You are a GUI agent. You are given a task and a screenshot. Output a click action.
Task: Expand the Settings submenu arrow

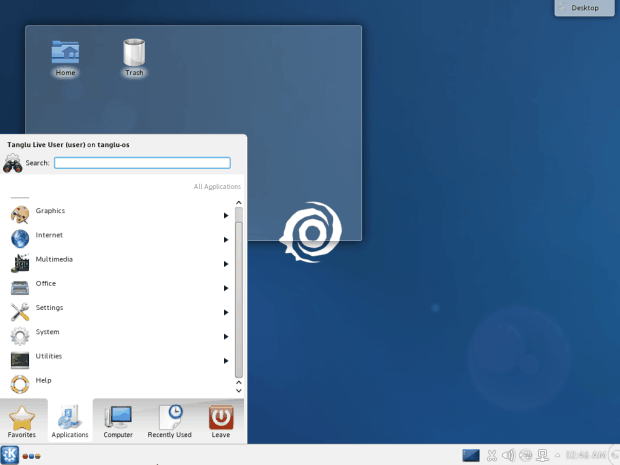click(226, 312)
